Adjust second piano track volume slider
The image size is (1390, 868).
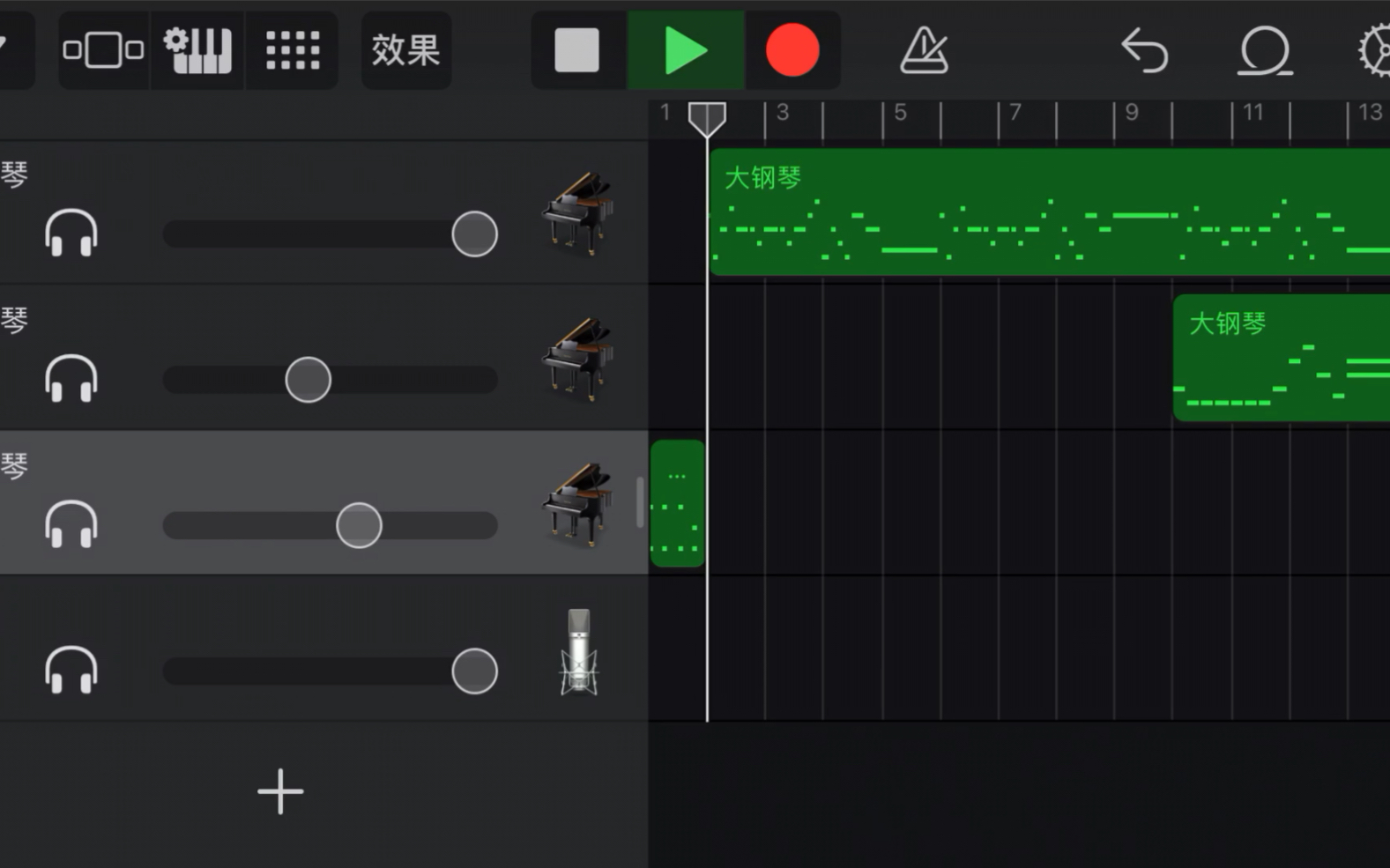331,380
